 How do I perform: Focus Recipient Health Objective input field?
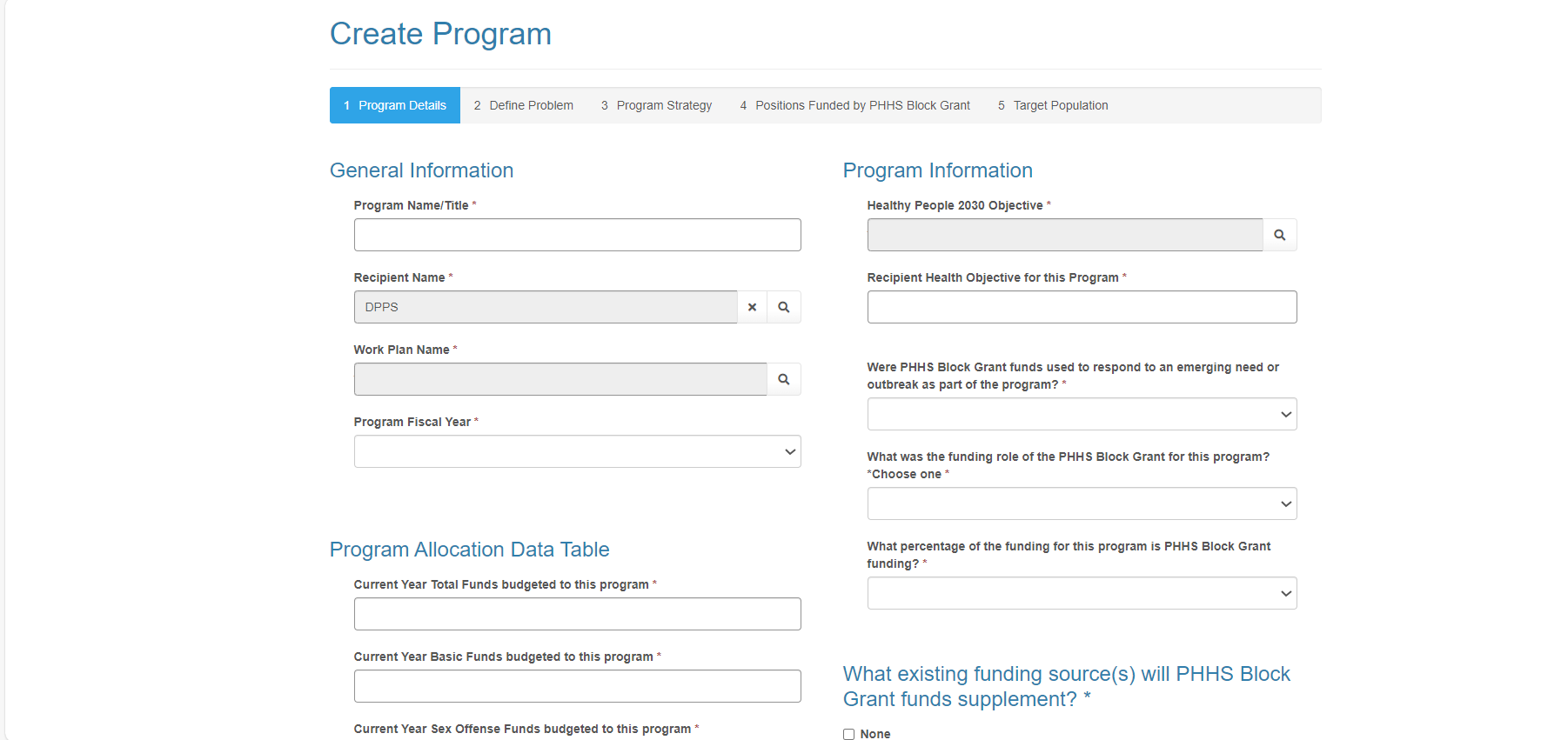pyautogui.click(x=1082, y=307)
